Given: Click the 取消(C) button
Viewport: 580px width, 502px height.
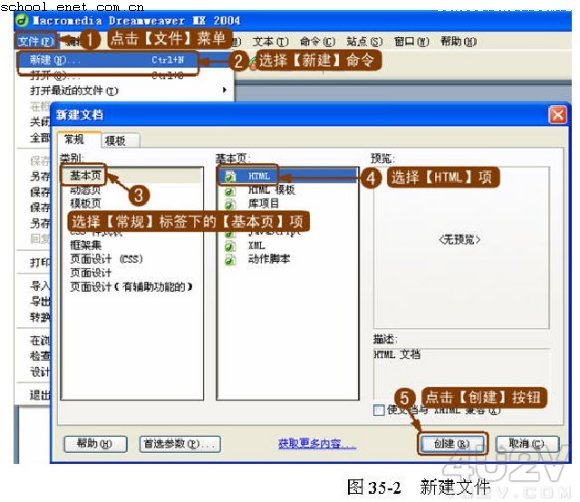Looking at the screenshot, I should tap(527, 444).
